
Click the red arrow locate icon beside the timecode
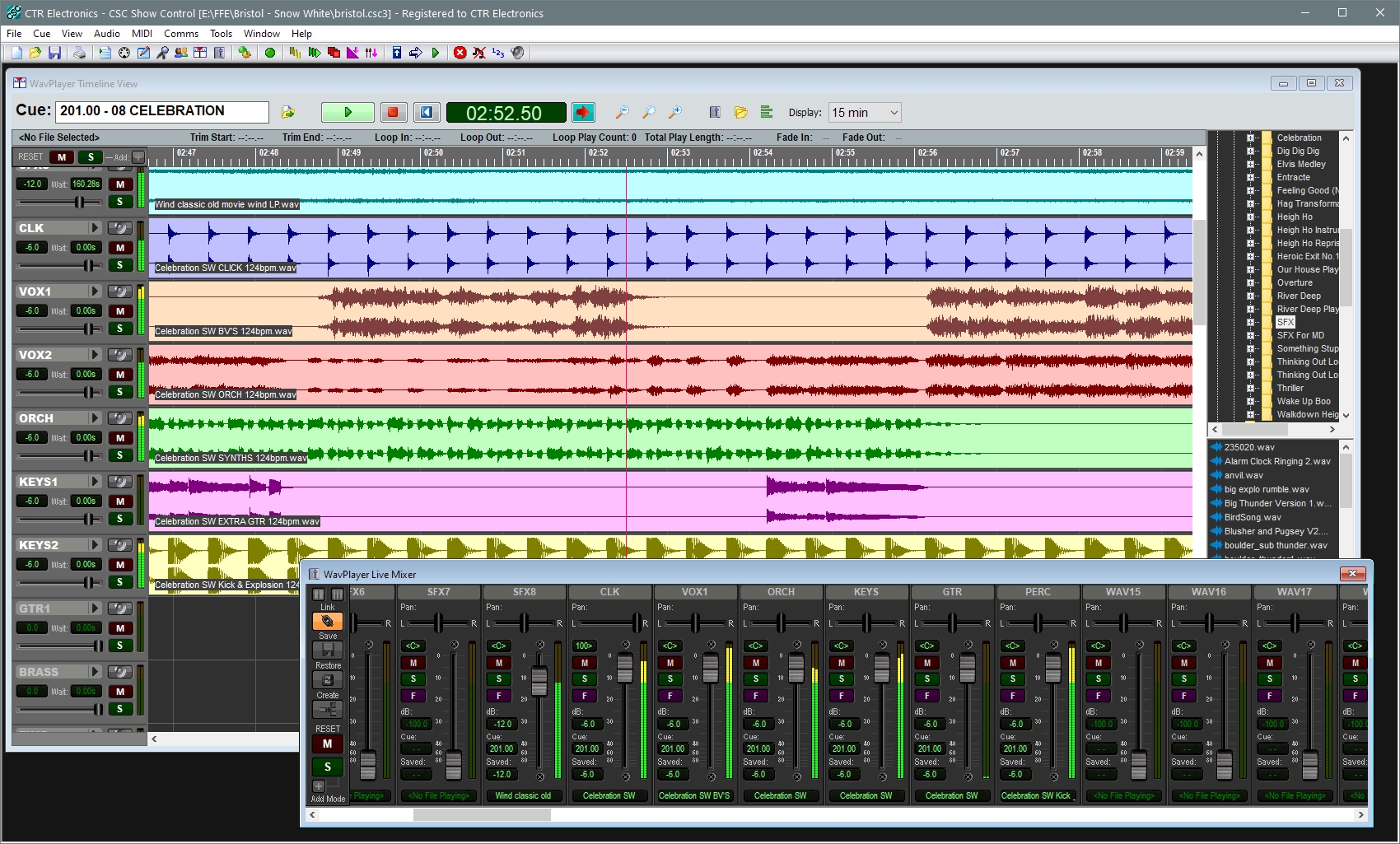point(584,112)
